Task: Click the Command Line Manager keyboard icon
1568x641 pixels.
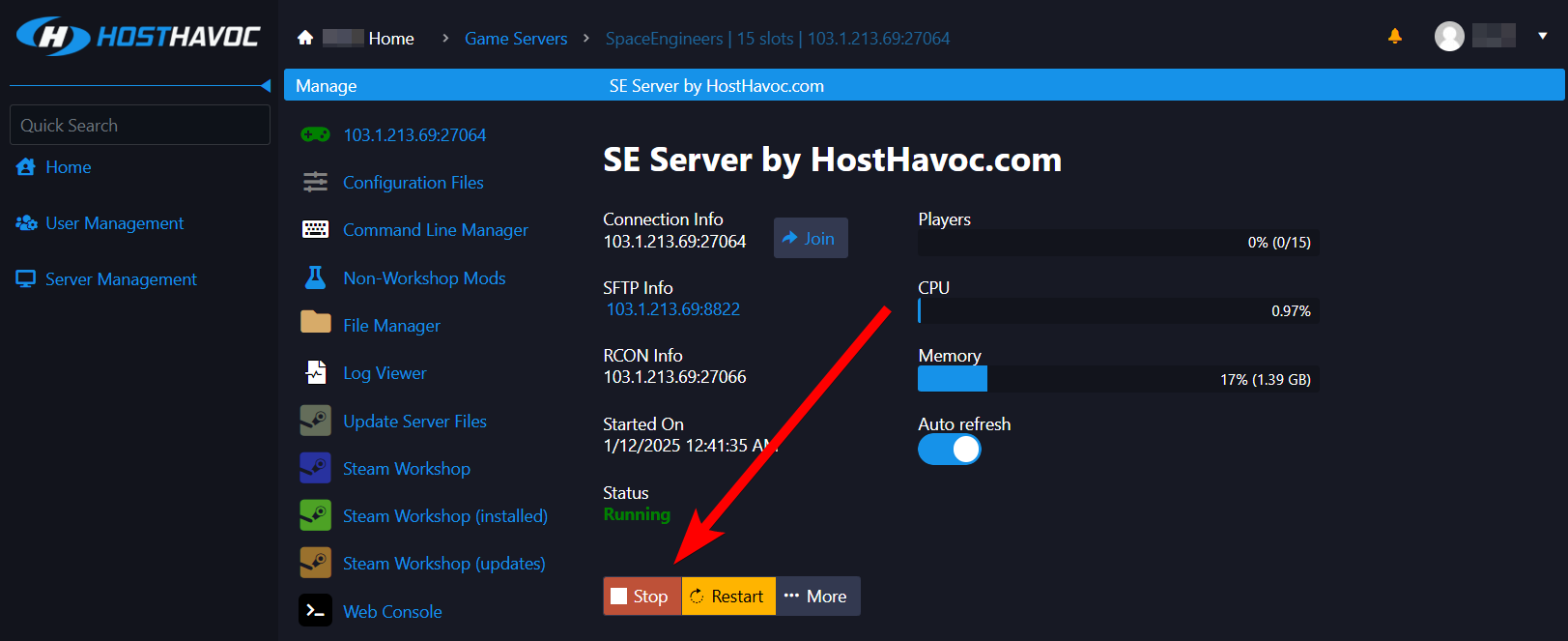Action: (x=315, y=229)
